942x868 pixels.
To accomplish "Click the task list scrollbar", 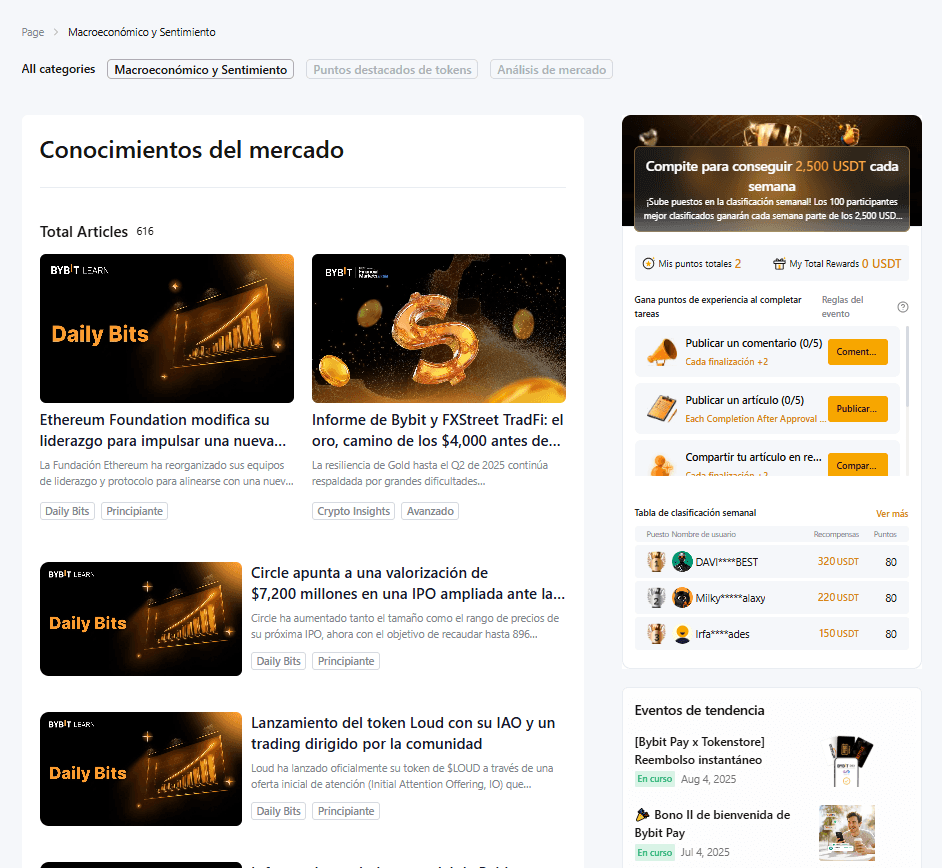I will click(x=907, y=366).
